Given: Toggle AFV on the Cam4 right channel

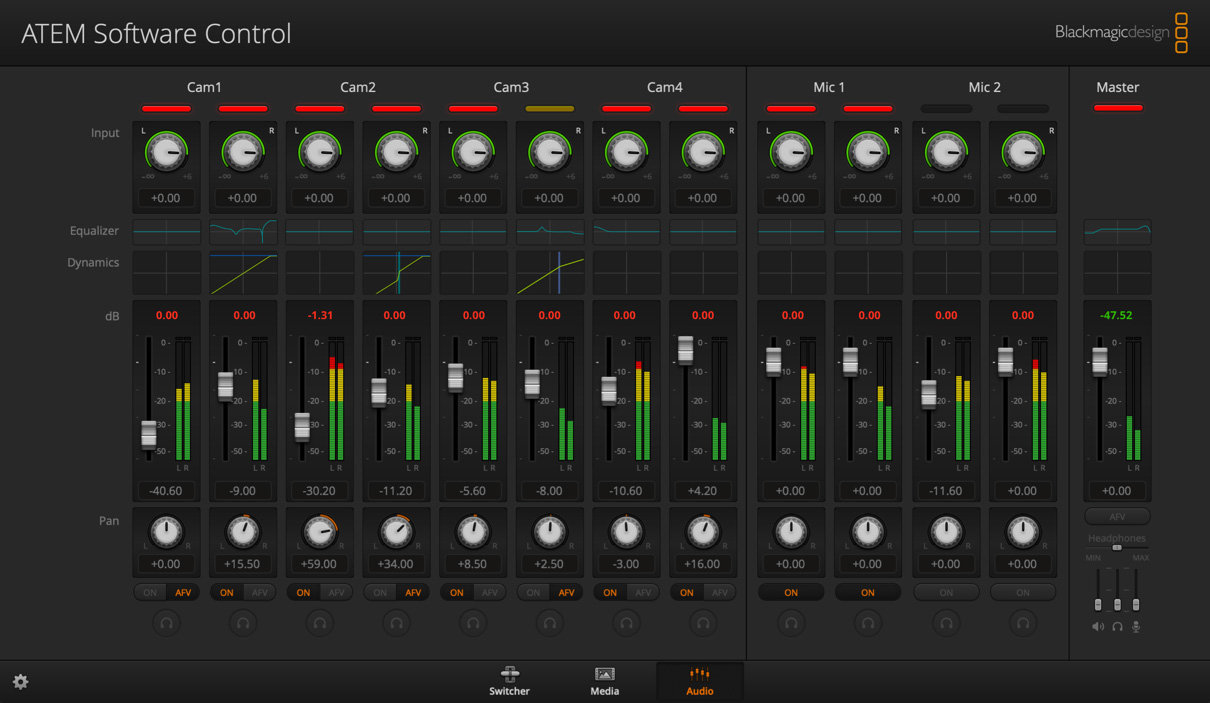Looking at the screenshot, I should (x=719, y=592).
